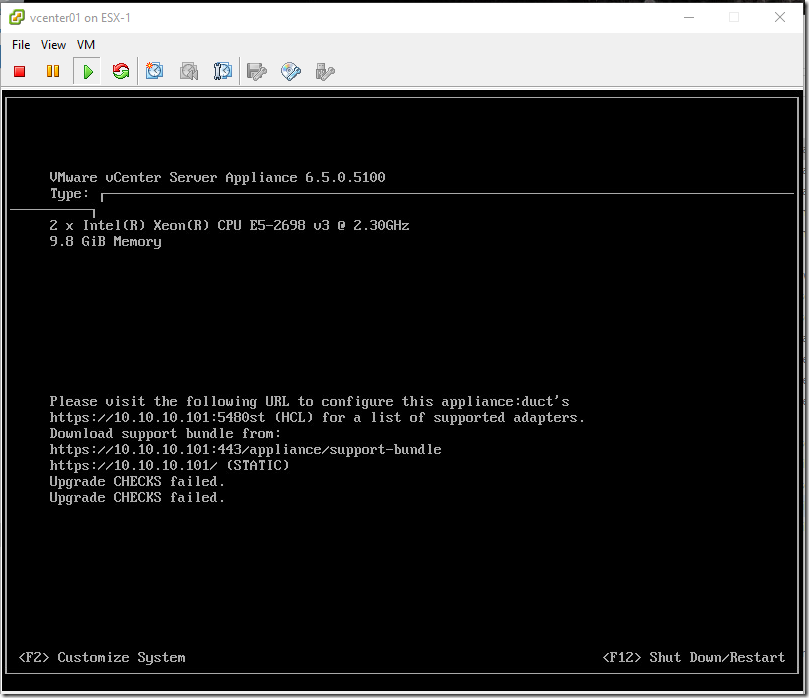Click the Revert to snapshot icon
The height and width of the screenshot is (698, 809).
189,71
